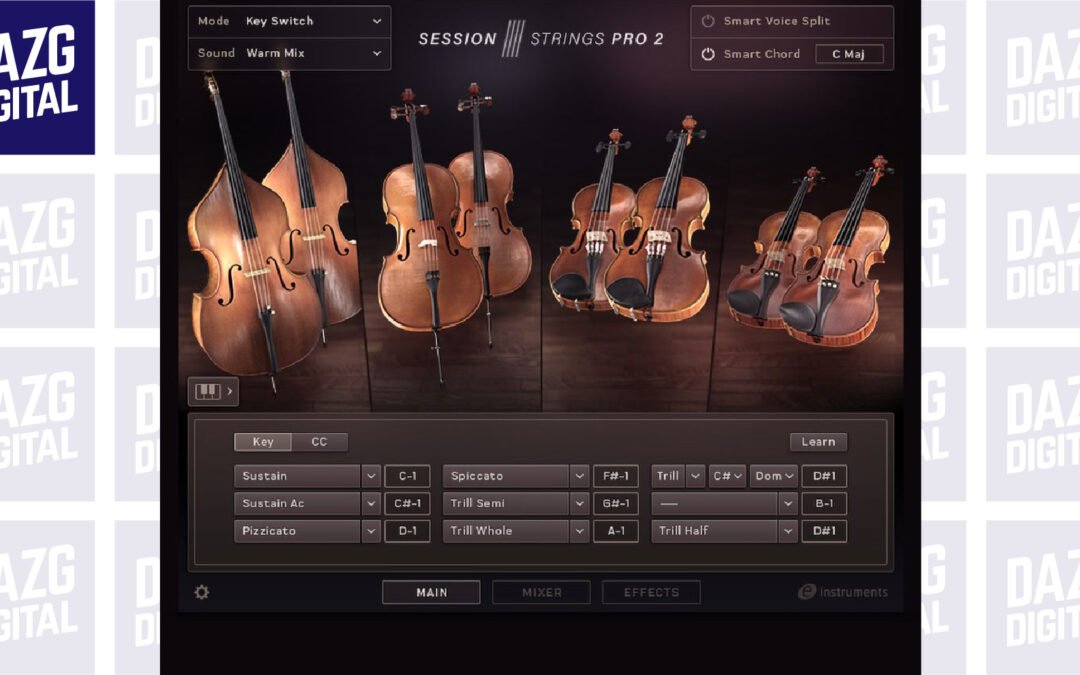Screen dimensions: 1080x675
Task: Click the A-1 key assignment field
Action: [x=616, y=531]
